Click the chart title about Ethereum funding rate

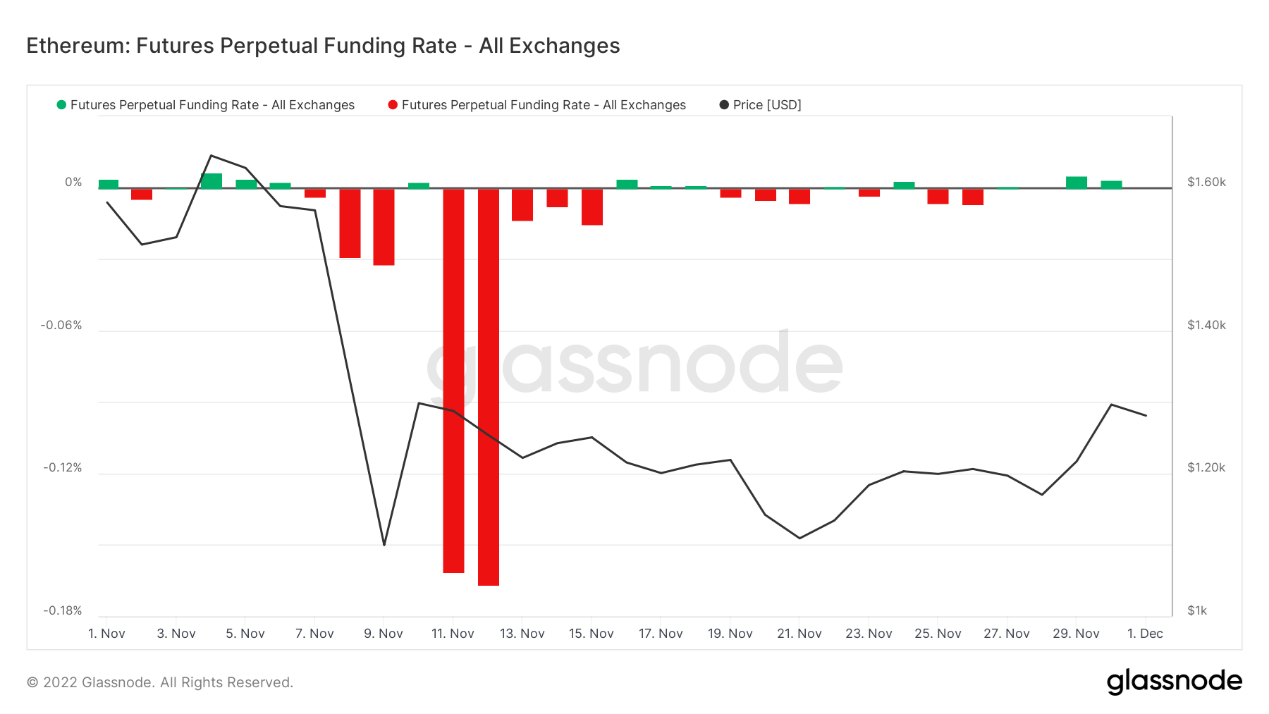point(323,46)
